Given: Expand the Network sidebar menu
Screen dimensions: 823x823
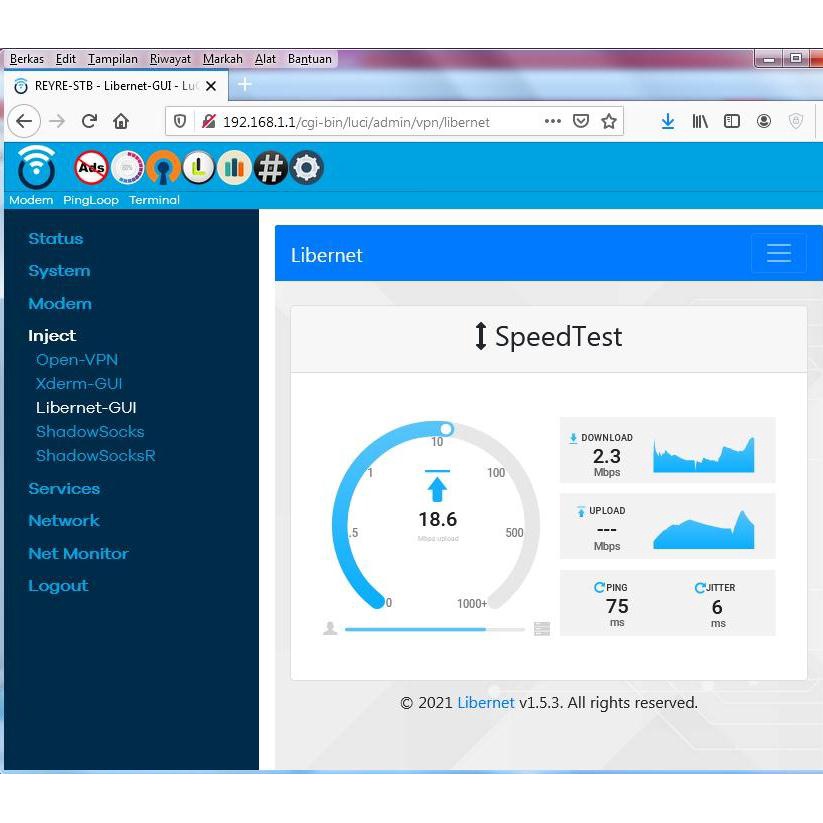Looking at the screenshot, I should pyautogui.click(x=64, y=521).
